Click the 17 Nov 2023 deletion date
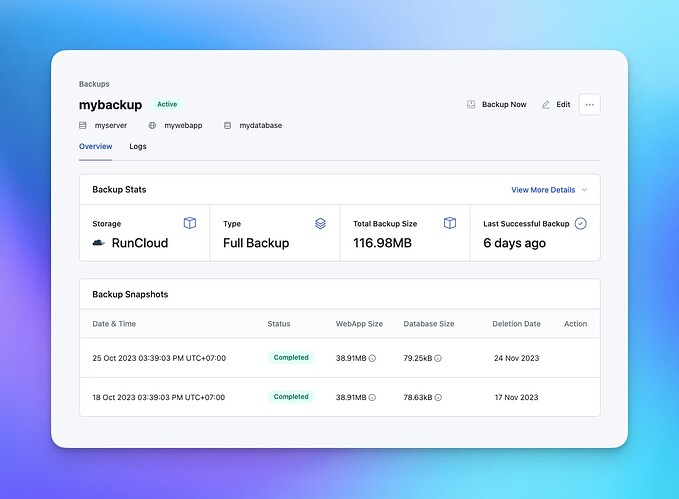This screenshot has height=499, width=679. [x=517, y=397]
